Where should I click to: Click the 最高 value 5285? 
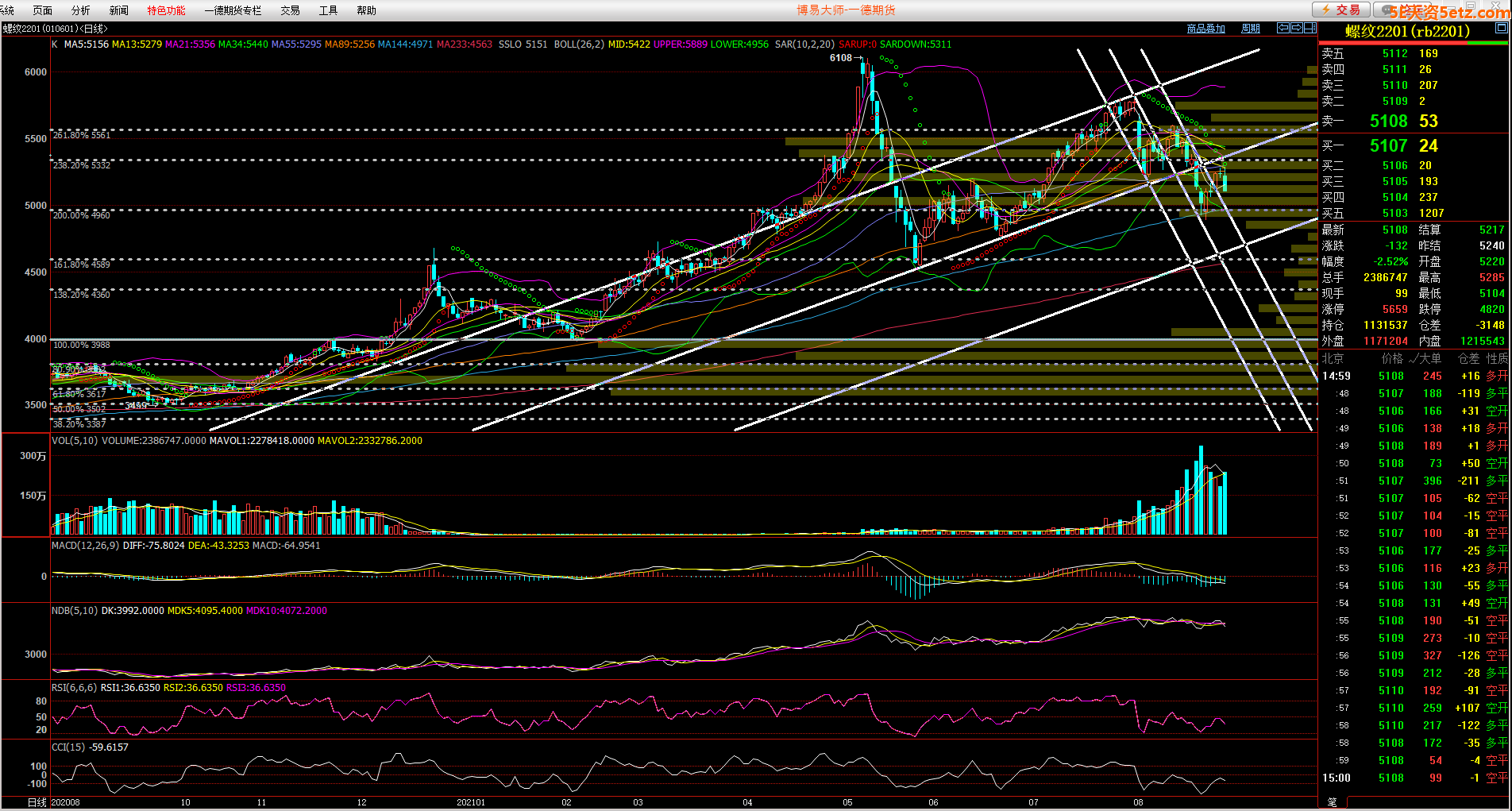pos(1491,277)
